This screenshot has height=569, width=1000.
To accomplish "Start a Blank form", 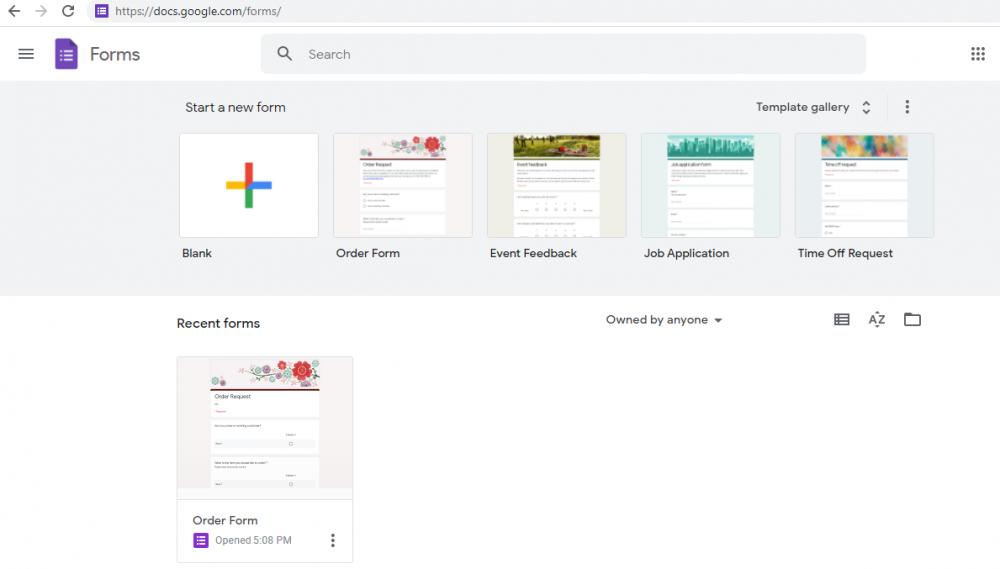I will coord(249,185).
